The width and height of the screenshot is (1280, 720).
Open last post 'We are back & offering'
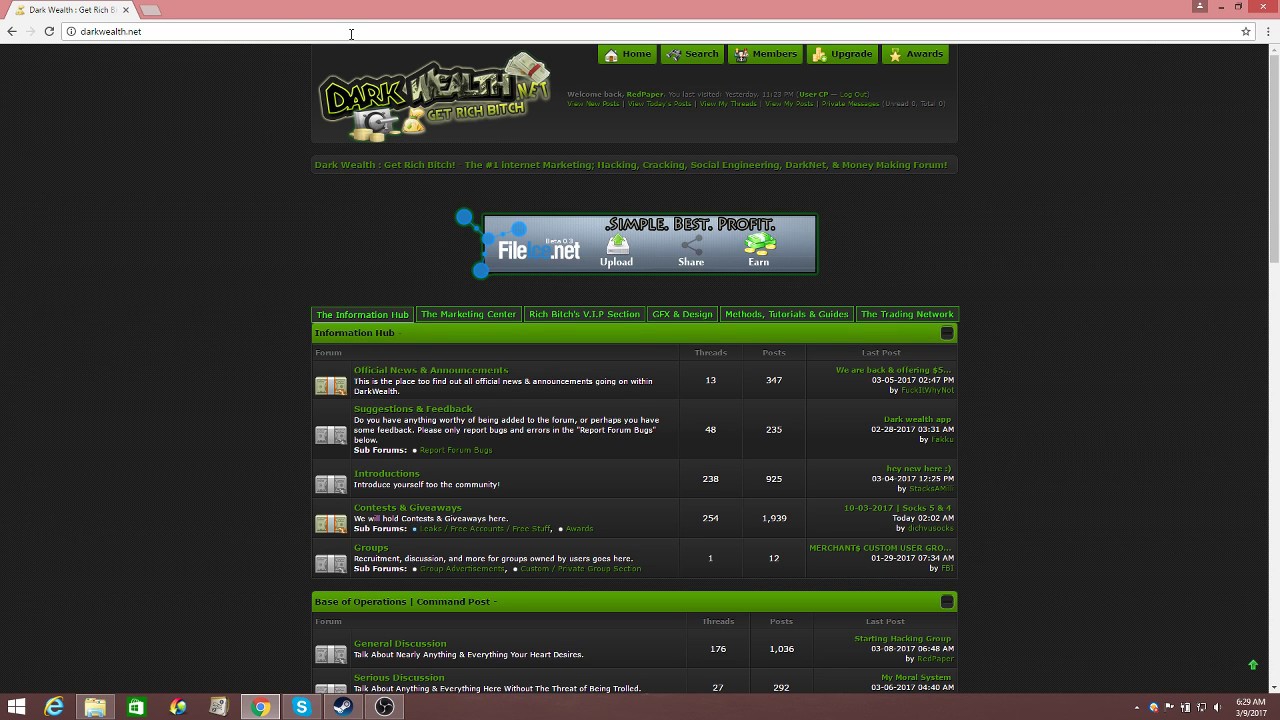point(893,370)
